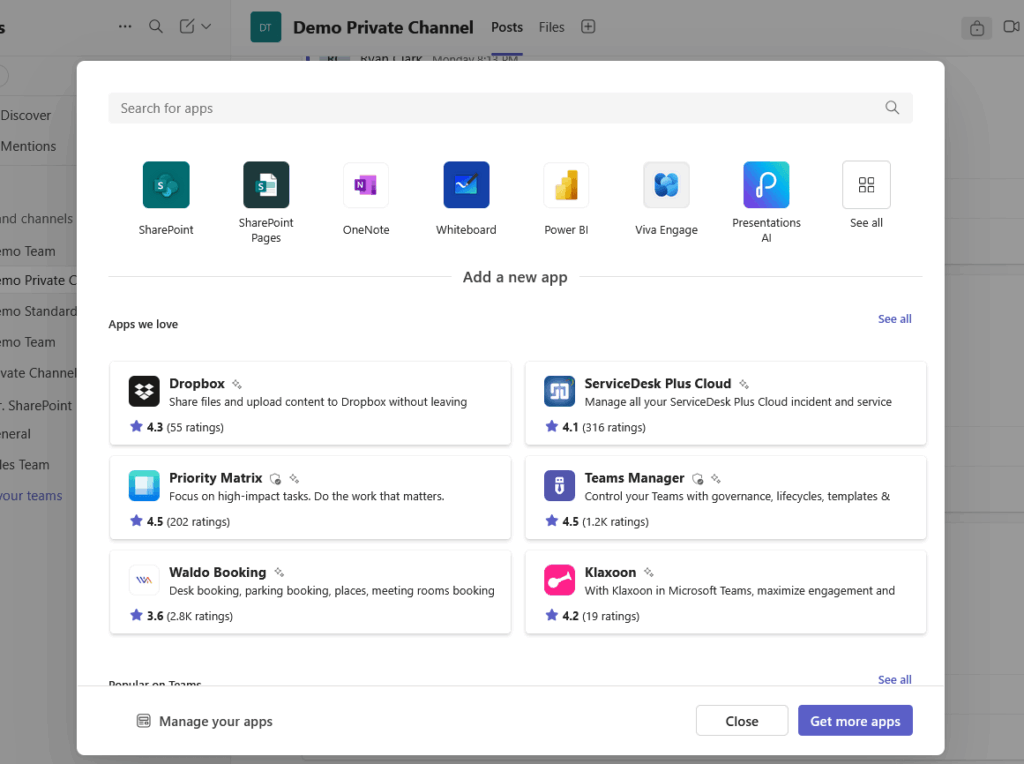Click the Close button

(x=742, y=721)
